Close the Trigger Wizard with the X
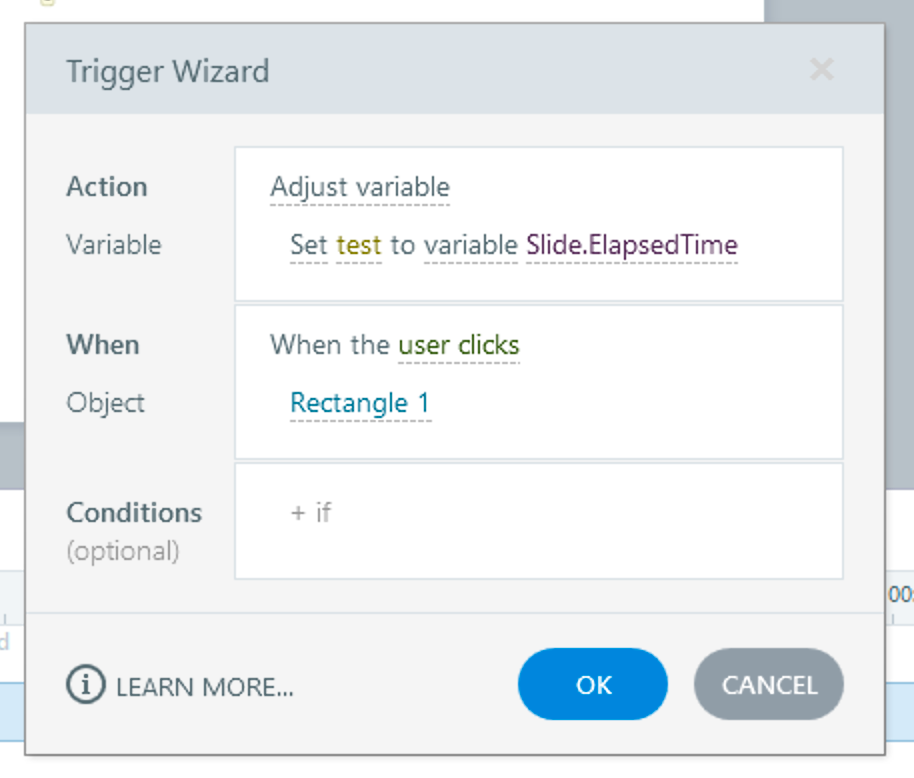 click(x=821, y=70)
